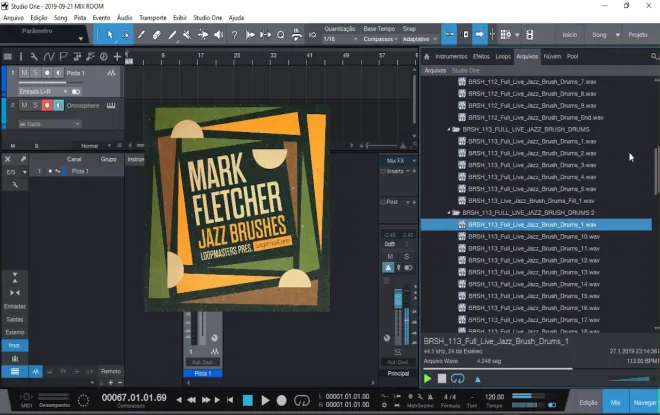The height and width of the screenshot is (415, 660).
Task: Return to zero in transport
Action: (230, 400)
